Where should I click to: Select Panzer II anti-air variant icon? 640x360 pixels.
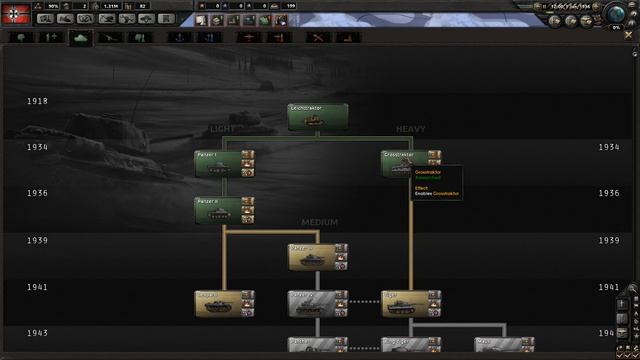tap(248, 219)
